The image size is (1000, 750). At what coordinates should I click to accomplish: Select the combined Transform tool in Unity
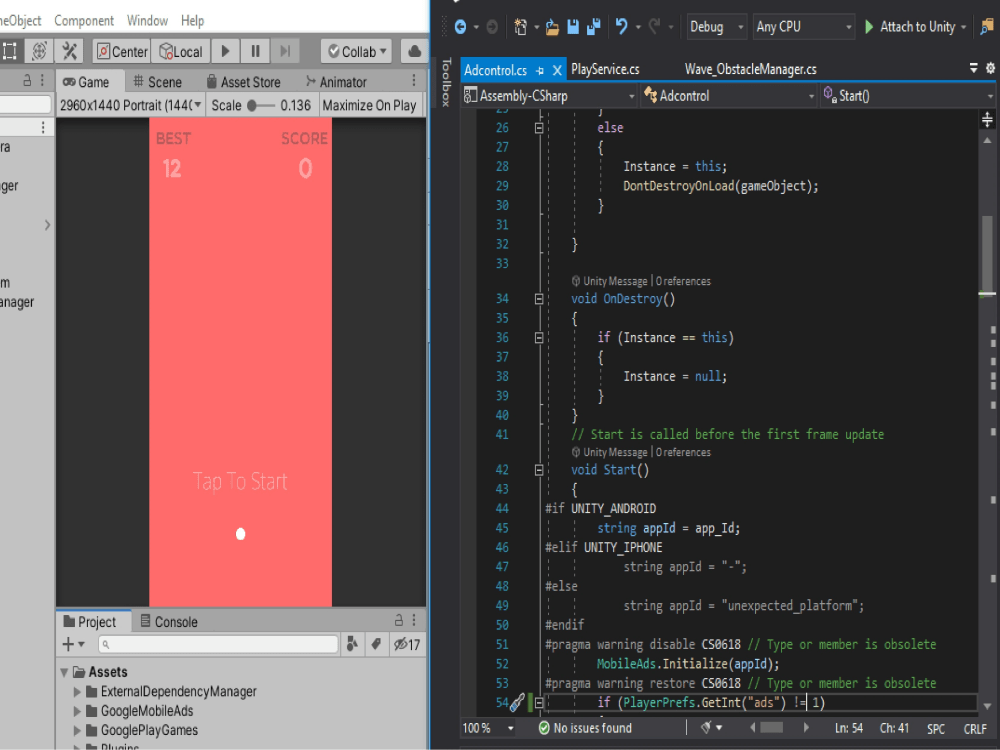click(39, 51)
